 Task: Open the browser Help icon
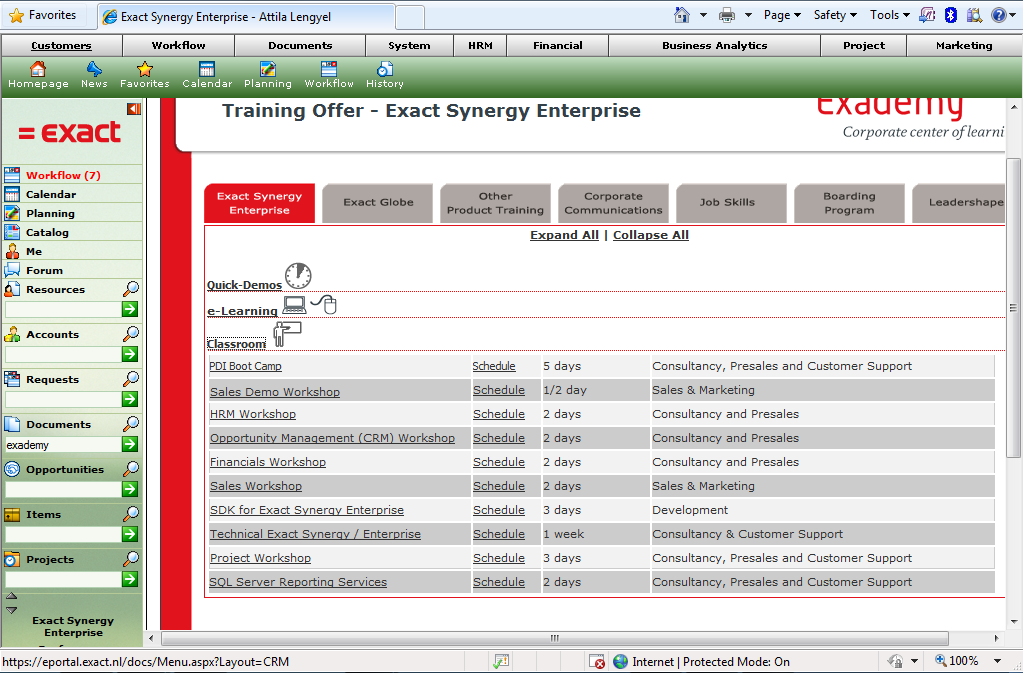[998, 15]
